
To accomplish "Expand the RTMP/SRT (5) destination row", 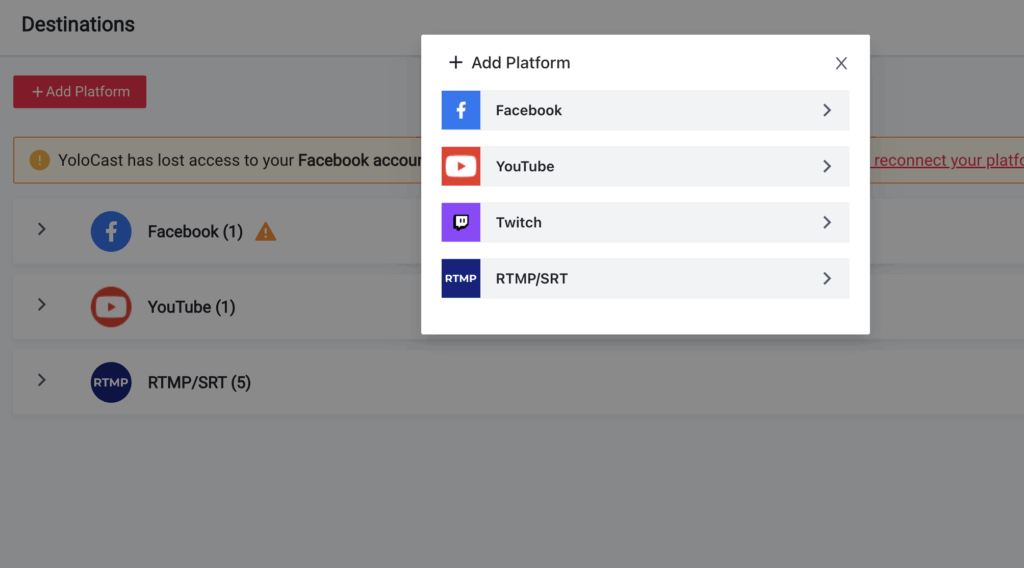I will pyautogui.click(x=42, y=380).
